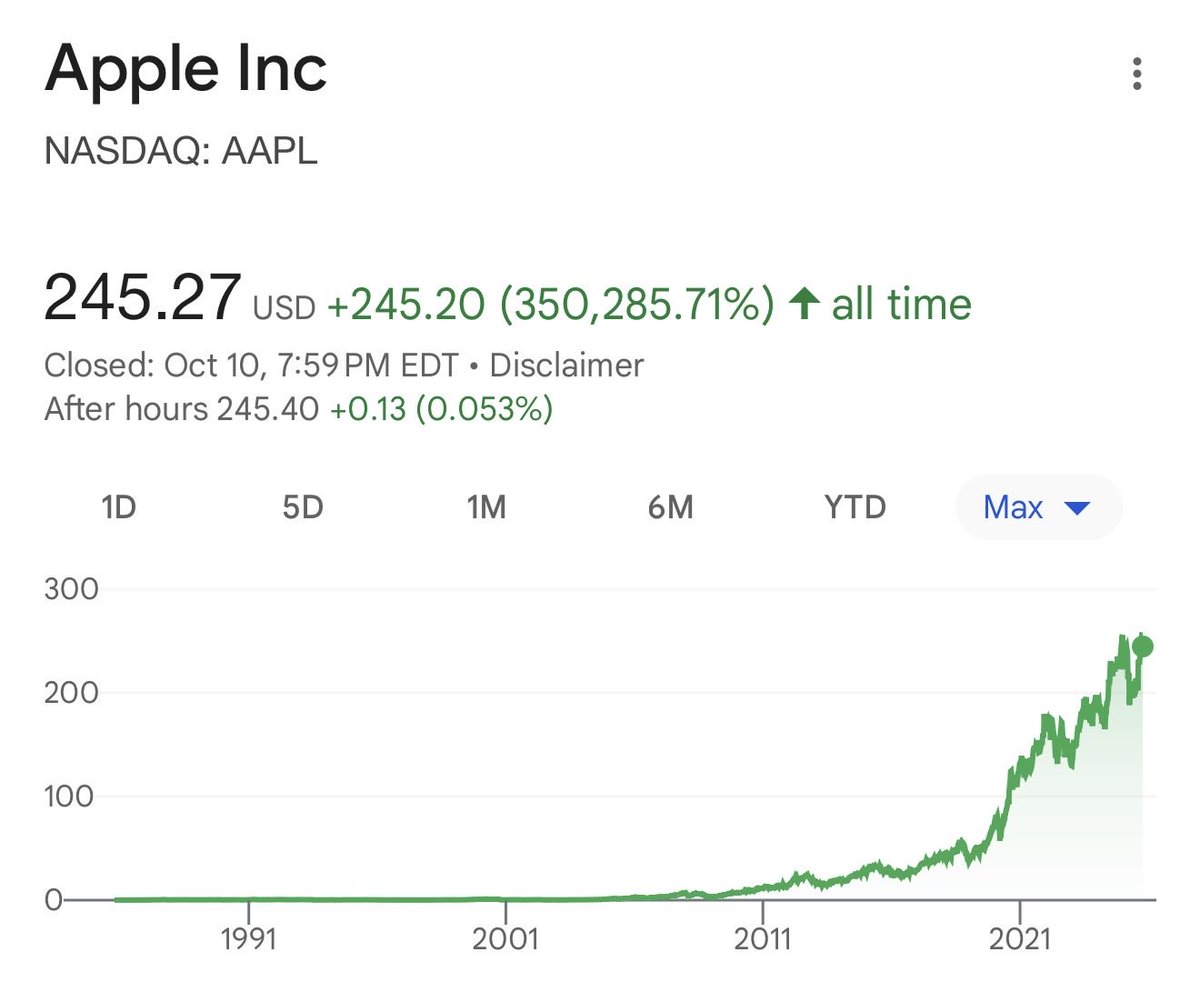Click the 2021 label on time axis

pyautogui.click(x=1018, y=940)
